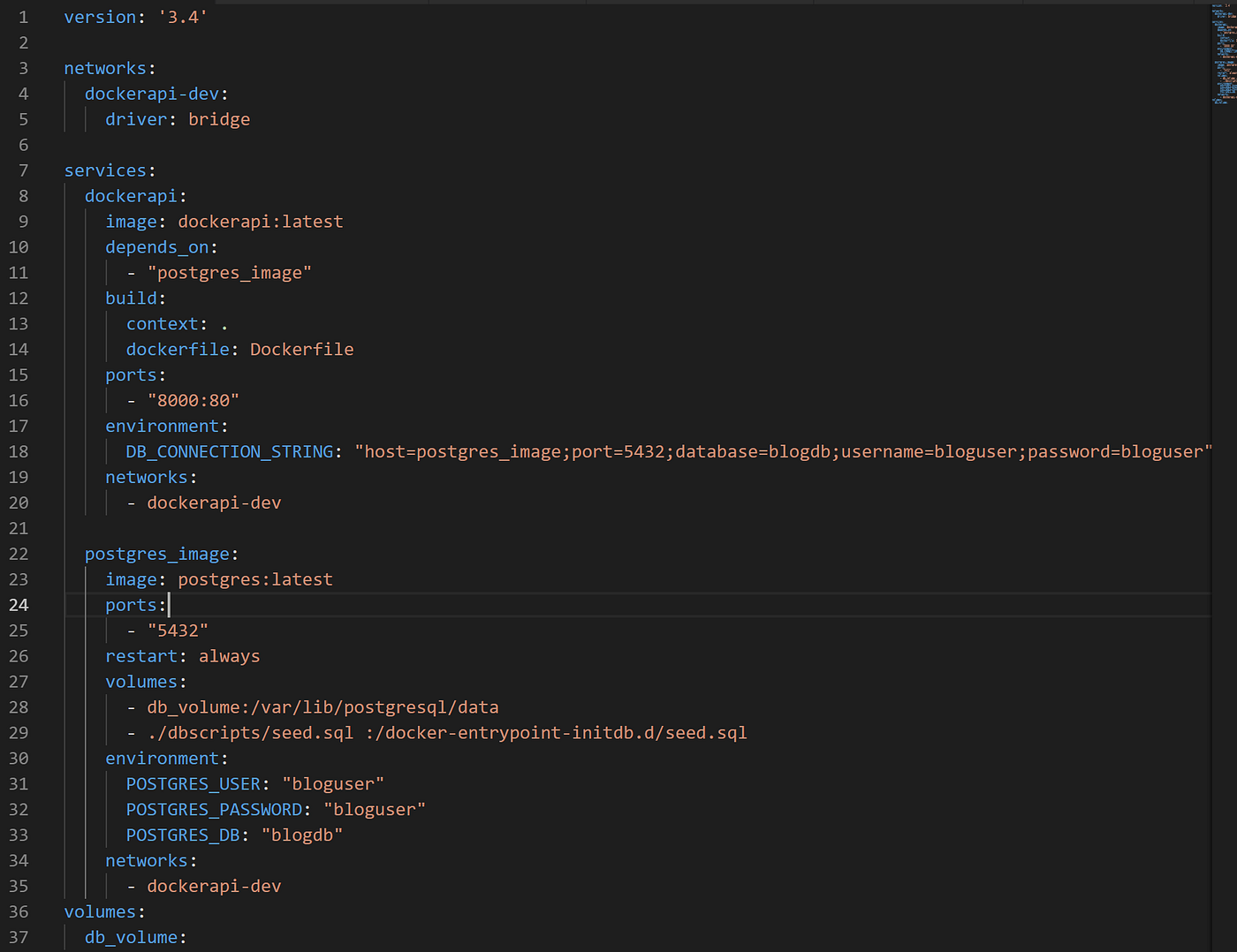
Task: Click the always restart policy value
Action: (x=229, y=655)
